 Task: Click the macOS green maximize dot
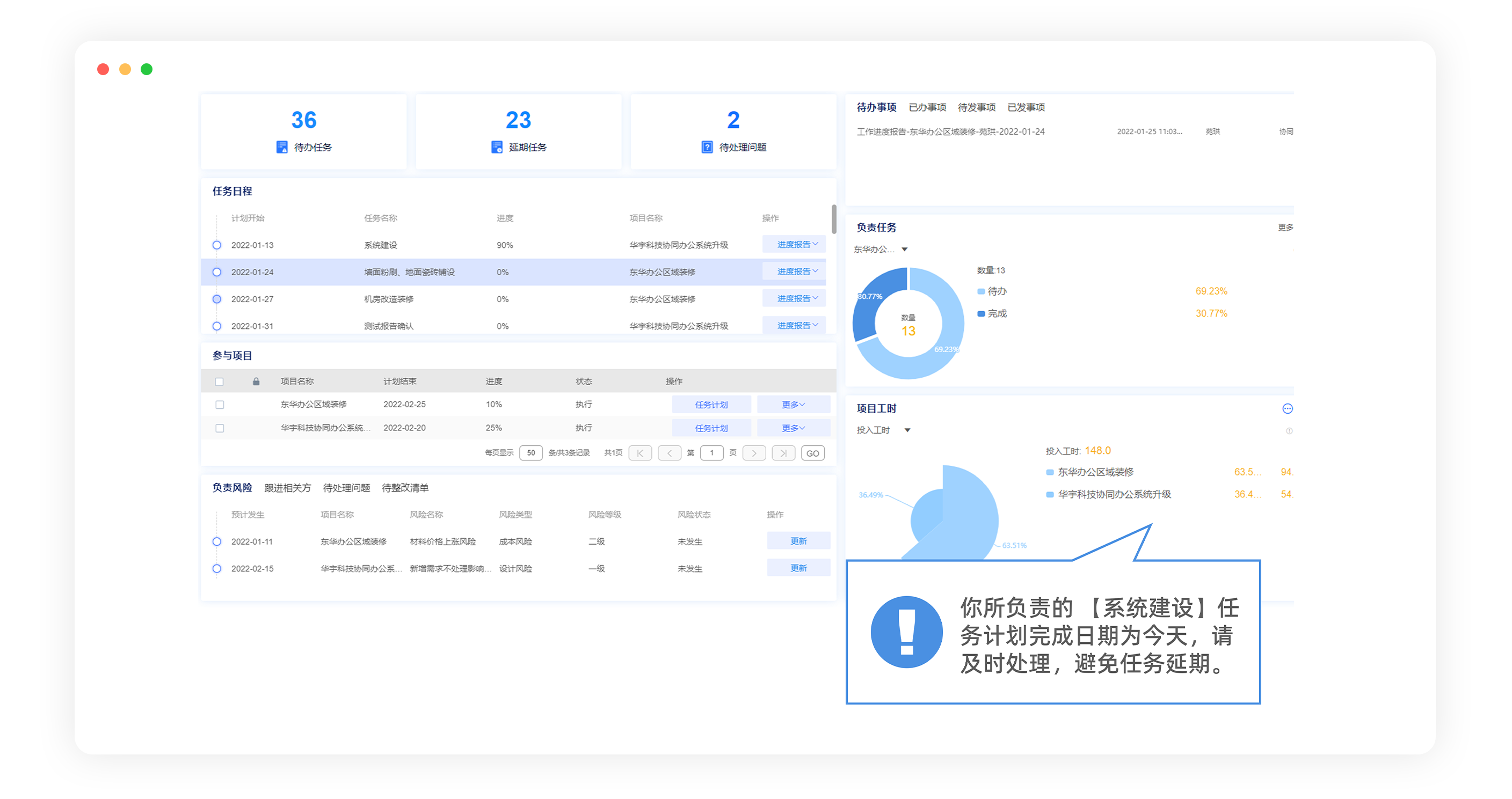click(147, 69)
